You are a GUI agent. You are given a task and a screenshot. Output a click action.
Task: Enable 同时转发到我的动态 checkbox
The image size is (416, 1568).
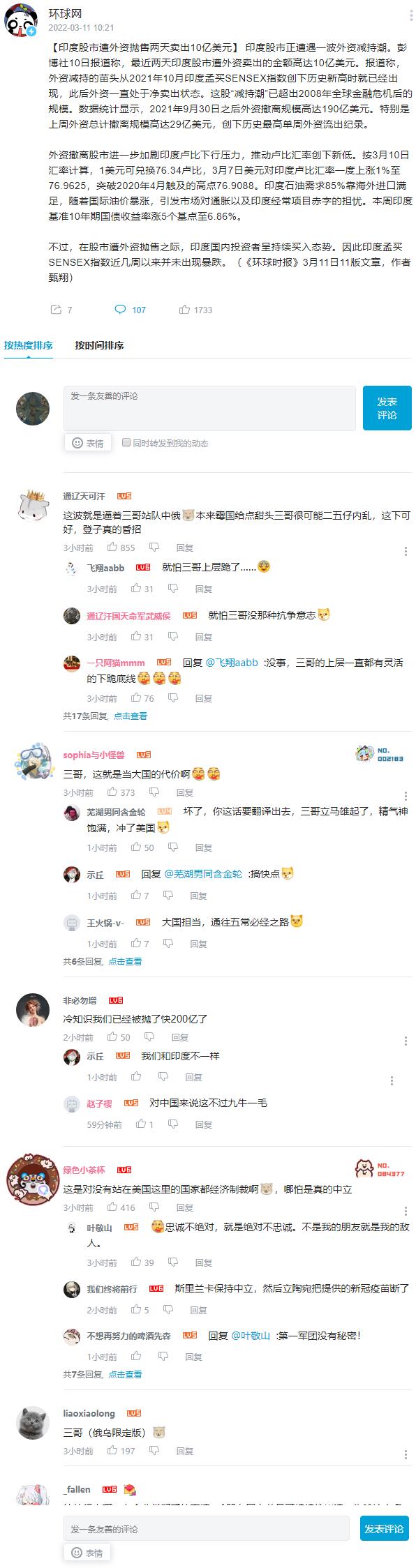(126, 442)
